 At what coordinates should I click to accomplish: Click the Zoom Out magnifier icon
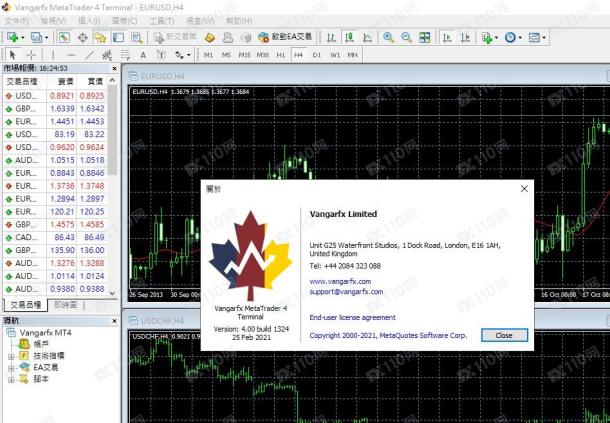click(407, 37)
